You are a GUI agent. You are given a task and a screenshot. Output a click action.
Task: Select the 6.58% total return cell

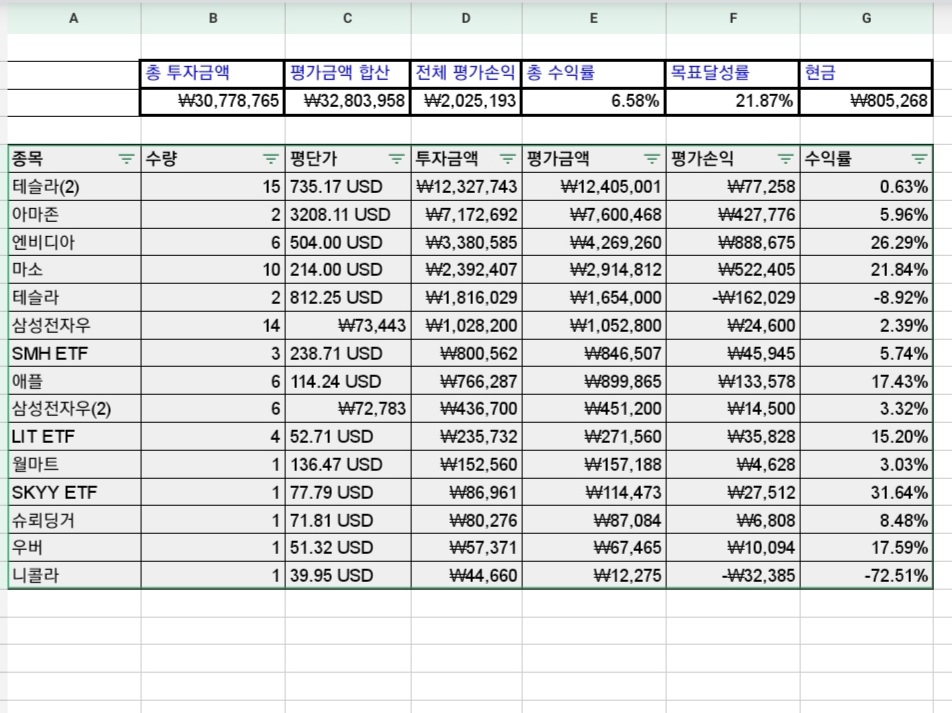pyautogui.click(x=594, y=101)
